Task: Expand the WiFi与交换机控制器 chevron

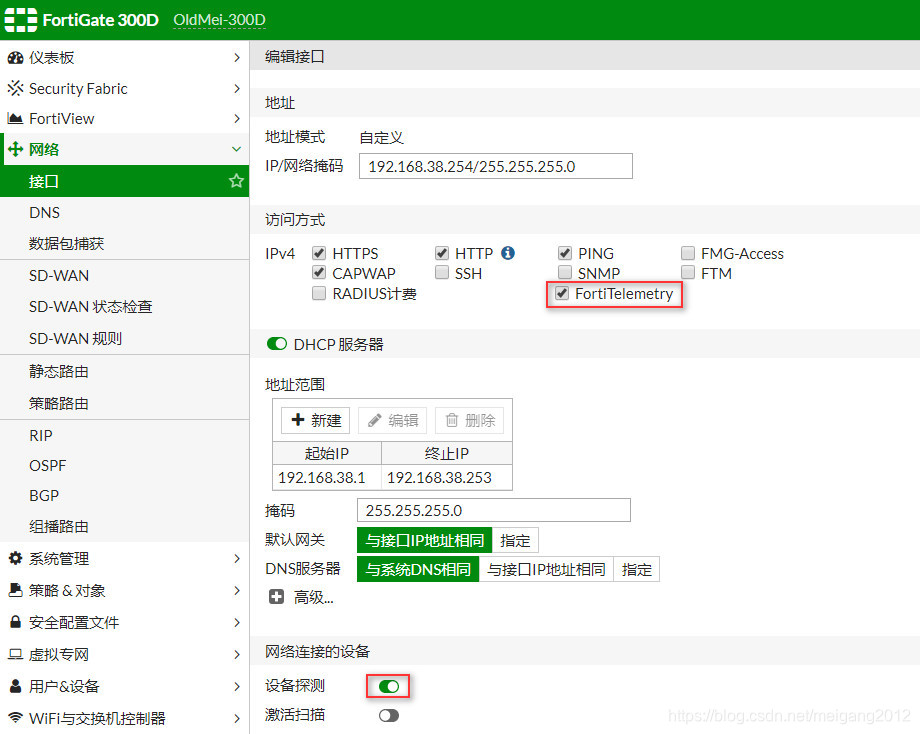Action: click(x=236, y=718)
